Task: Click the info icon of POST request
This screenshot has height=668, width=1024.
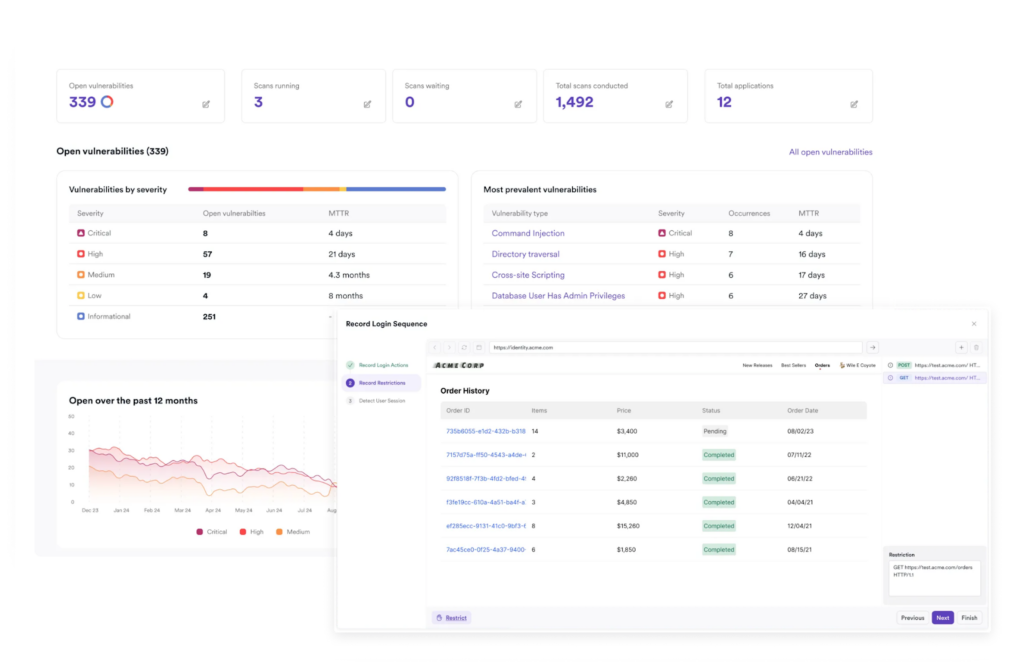Action: pyautogui.click(x=890, y=366)
